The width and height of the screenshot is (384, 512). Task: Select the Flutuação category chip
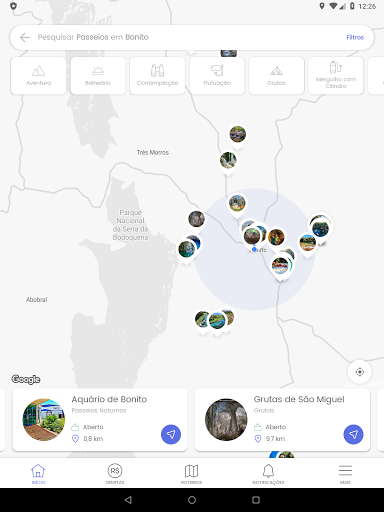point(217,76)
